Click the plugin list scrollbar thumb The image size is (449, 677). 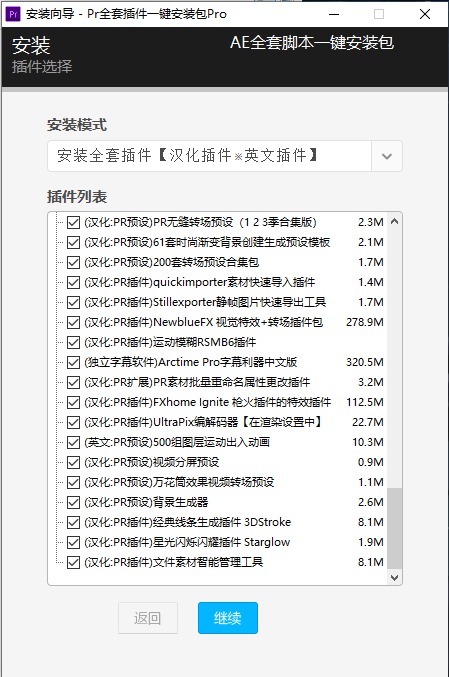coord(394,528)
